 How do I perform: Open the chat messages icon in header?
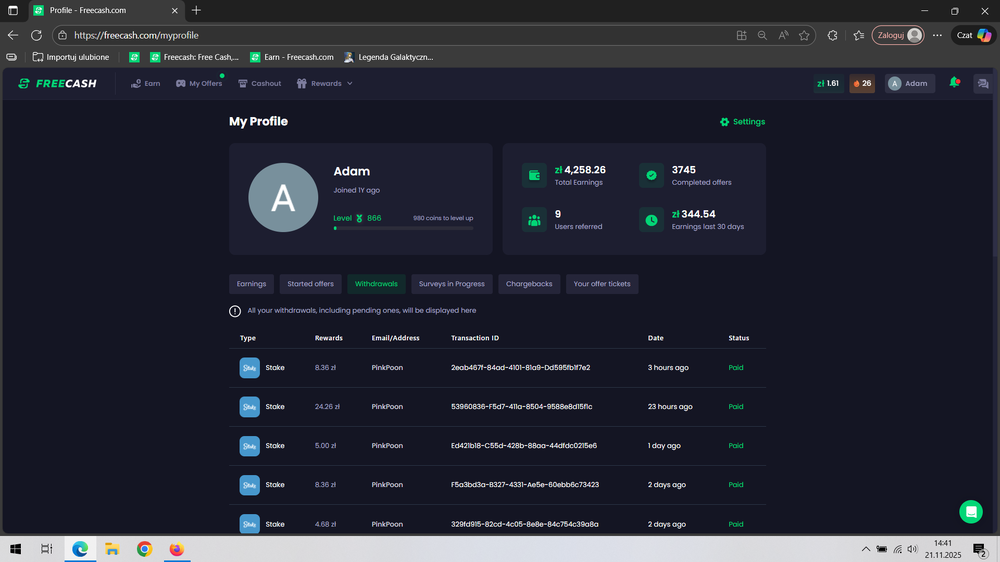[983, 84]
